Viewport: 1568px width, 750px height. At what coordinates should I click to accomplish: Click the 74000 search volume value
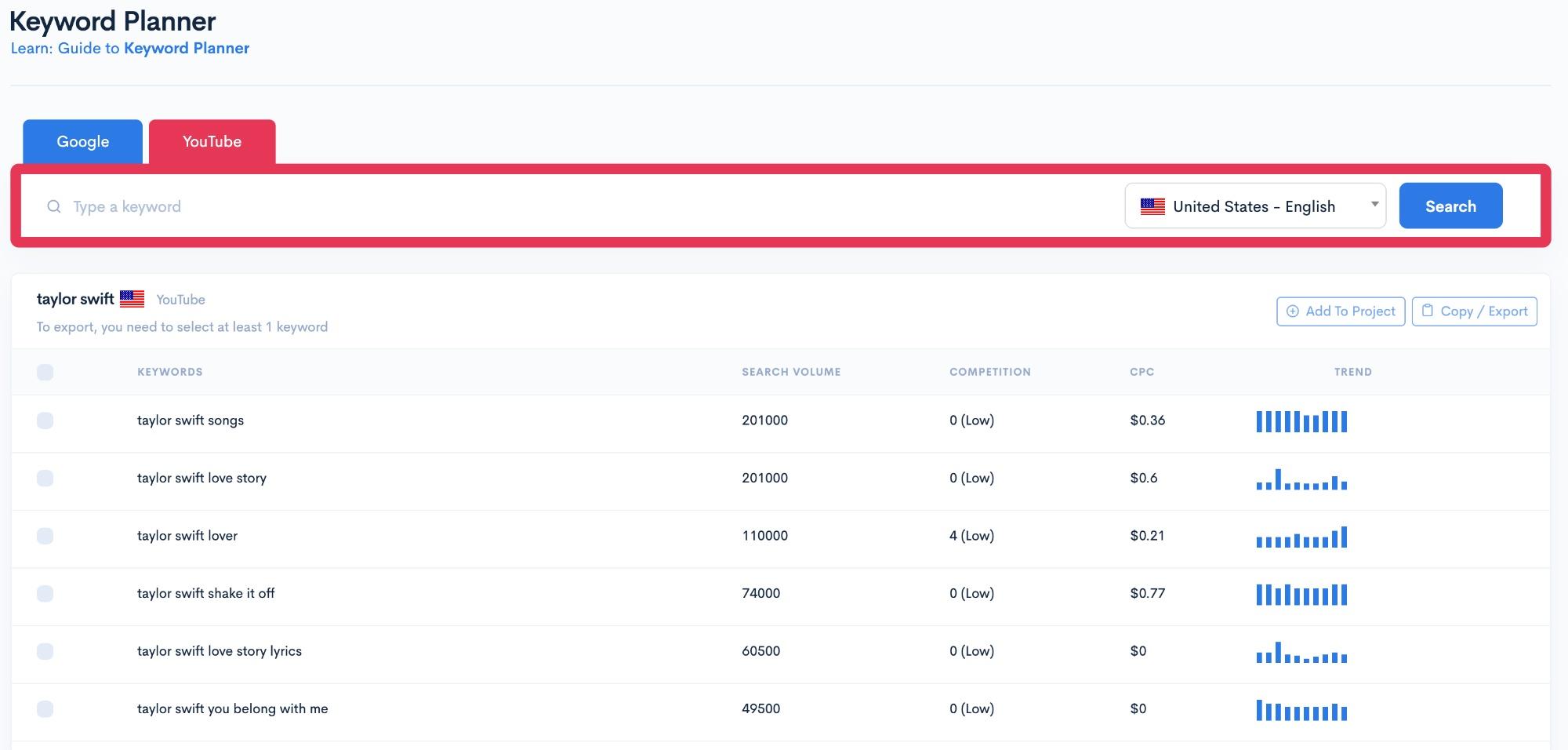click(761, 593)
